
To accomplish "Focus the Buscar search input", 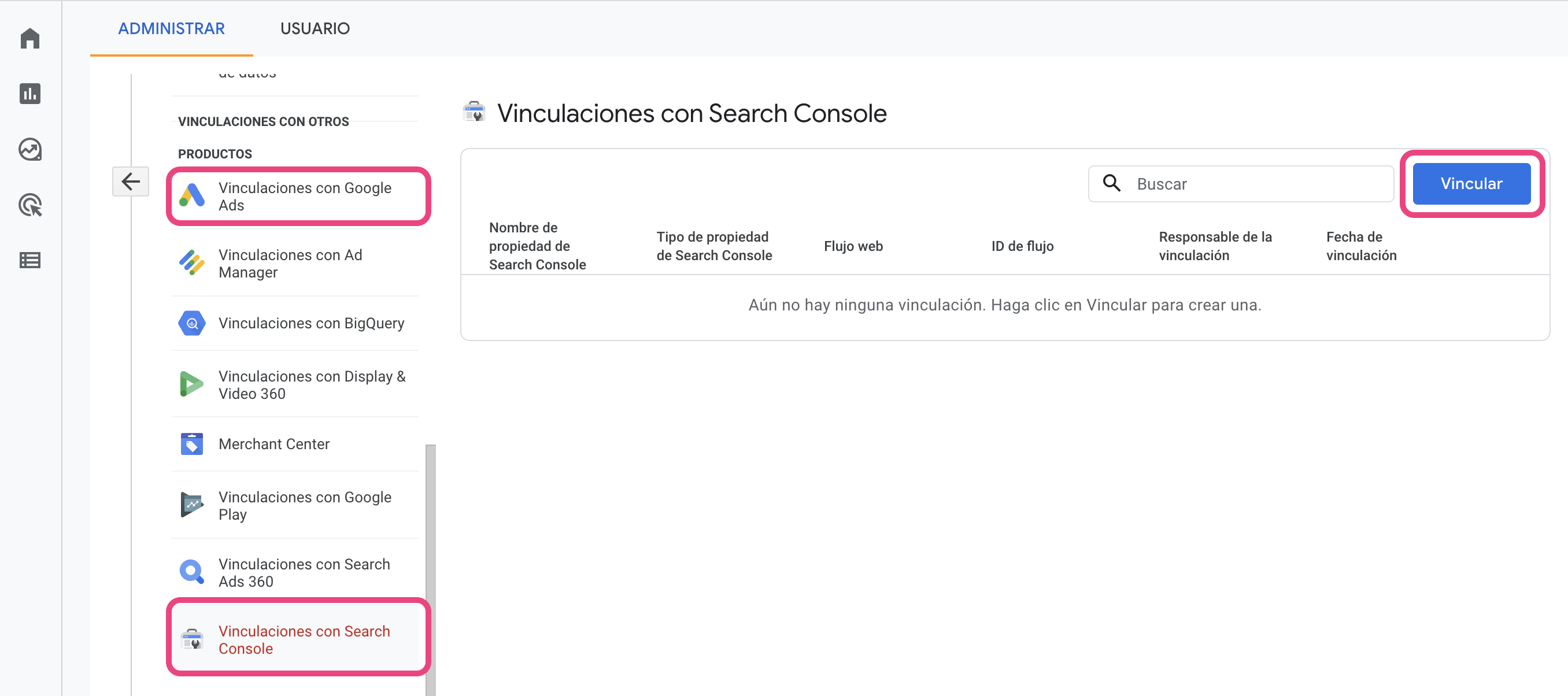I will [1241, 184].
